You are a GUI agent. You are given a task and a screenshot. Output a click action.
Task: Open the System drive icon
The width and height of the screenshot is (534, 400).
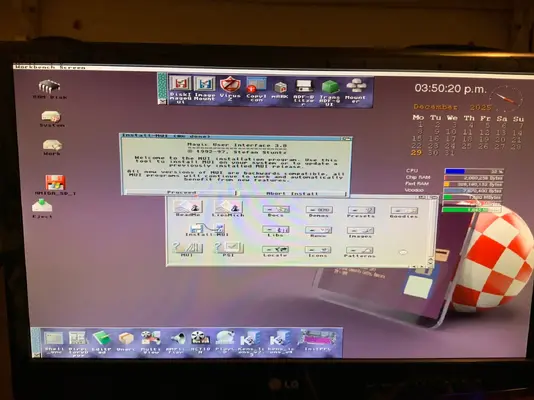(52, 118)
